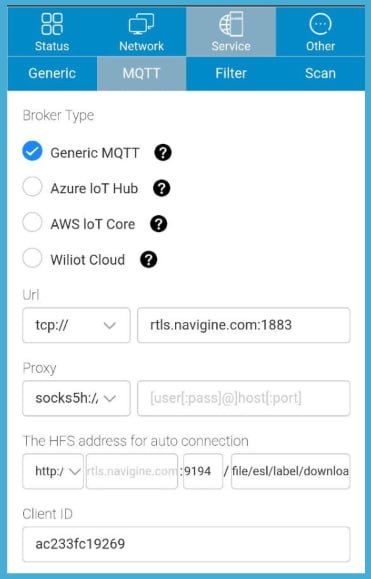This screenshot has height=579, width=371.
Task: Open the HFS http protocol dropdown
Action: coord(53,471)
